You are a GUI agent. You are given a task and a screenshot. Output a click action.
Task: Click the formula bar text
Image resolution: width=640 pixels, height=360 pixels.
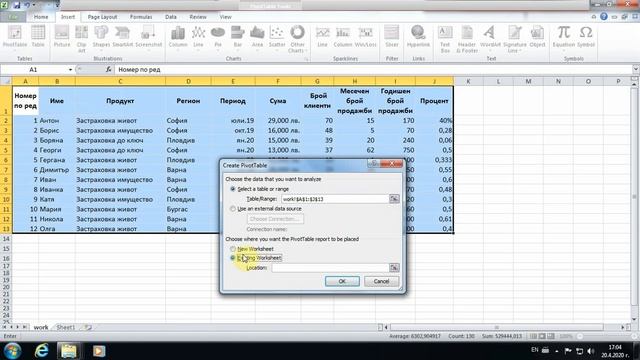tap(139, 70)
